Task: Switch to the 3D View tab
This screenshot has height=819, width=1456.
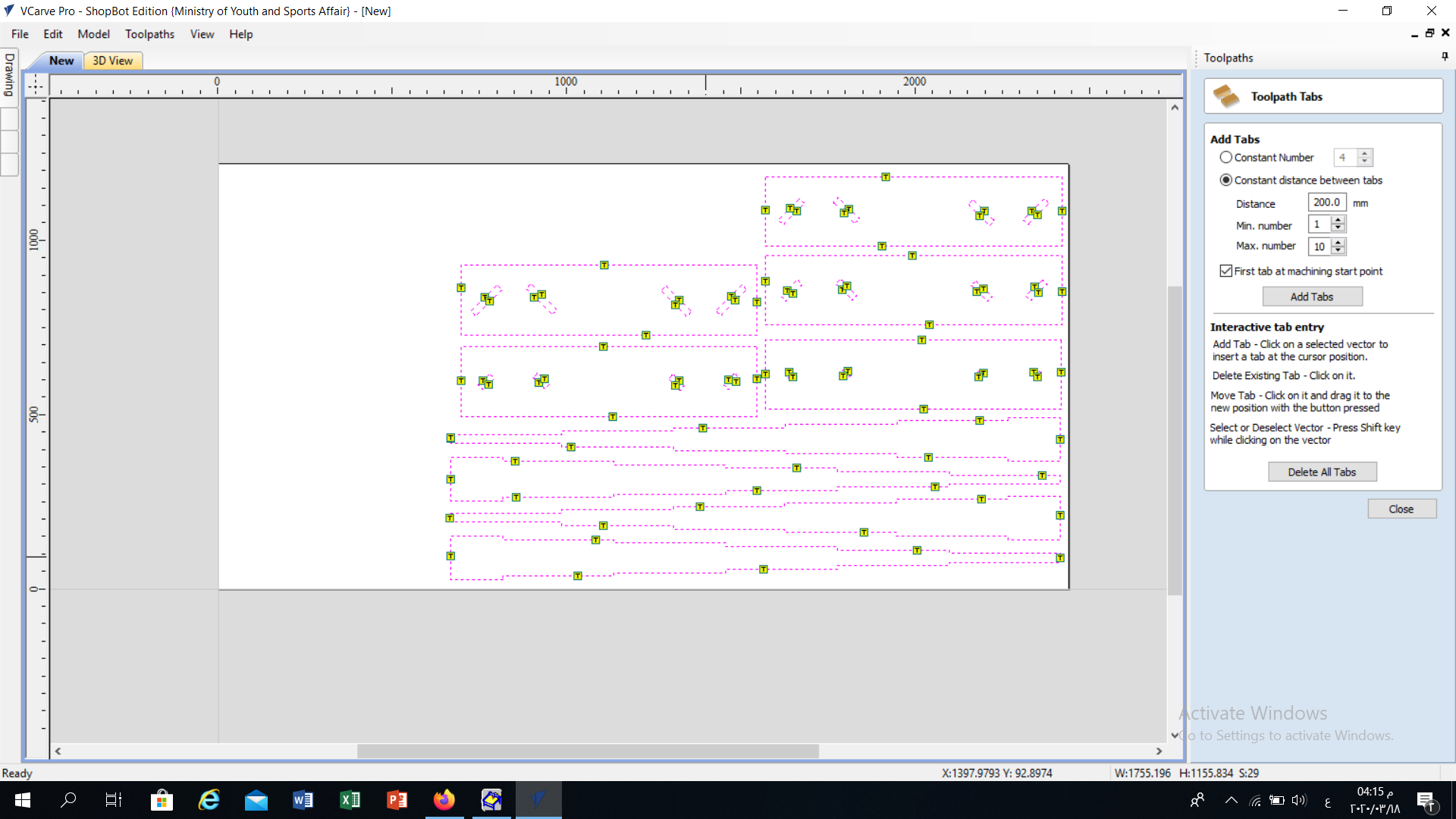Action: click(112, 61)
